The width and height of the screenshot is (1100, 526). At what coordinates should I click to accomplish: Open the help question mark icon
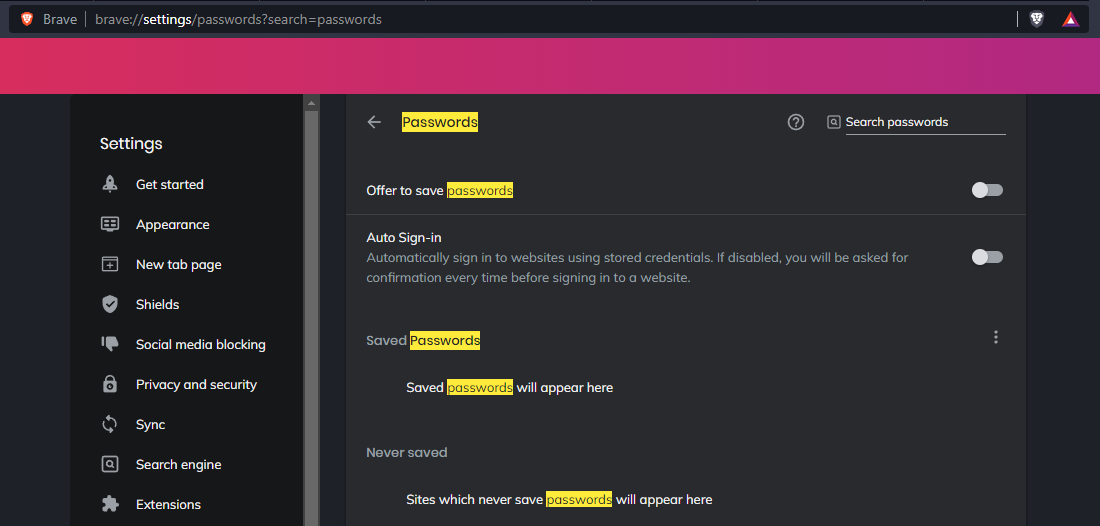[x=796, y=122]
